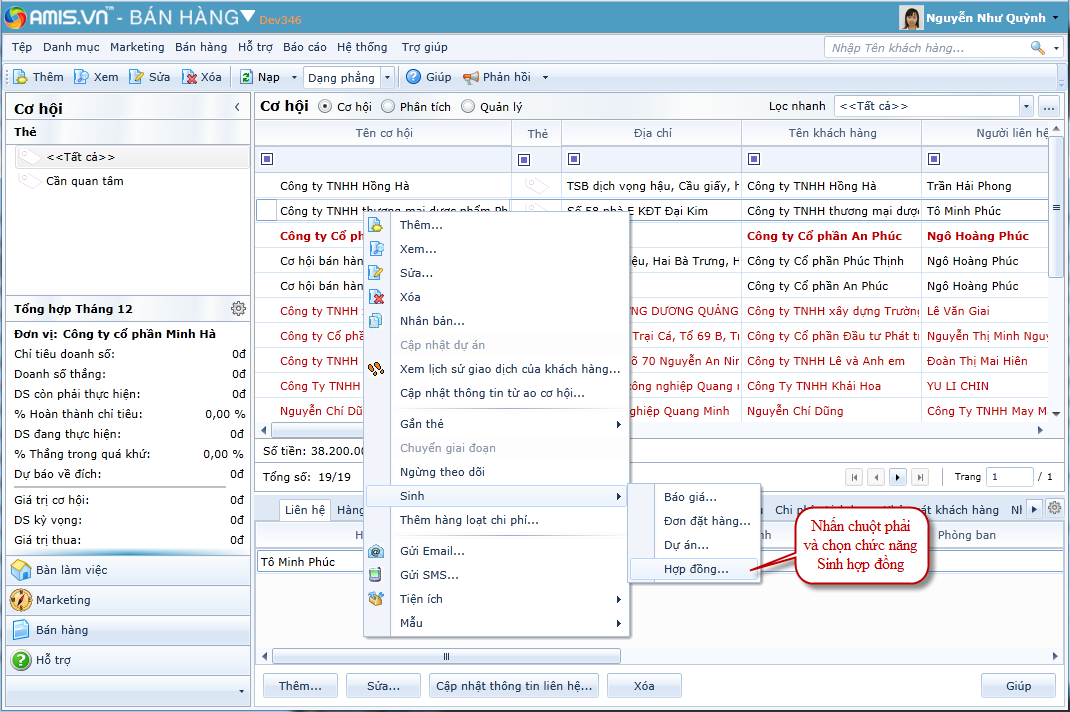Go to next page arrow in pager
Screen dimensions: 1070x712
(898, 477)
